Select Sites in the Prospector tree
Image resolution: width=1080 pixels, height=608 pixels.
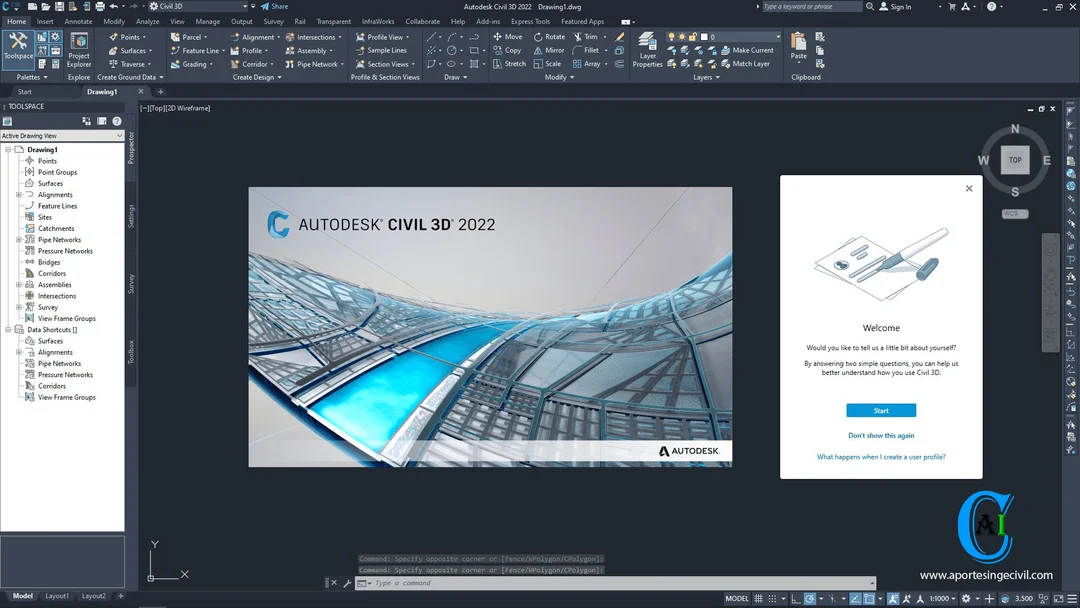[45, 217]
